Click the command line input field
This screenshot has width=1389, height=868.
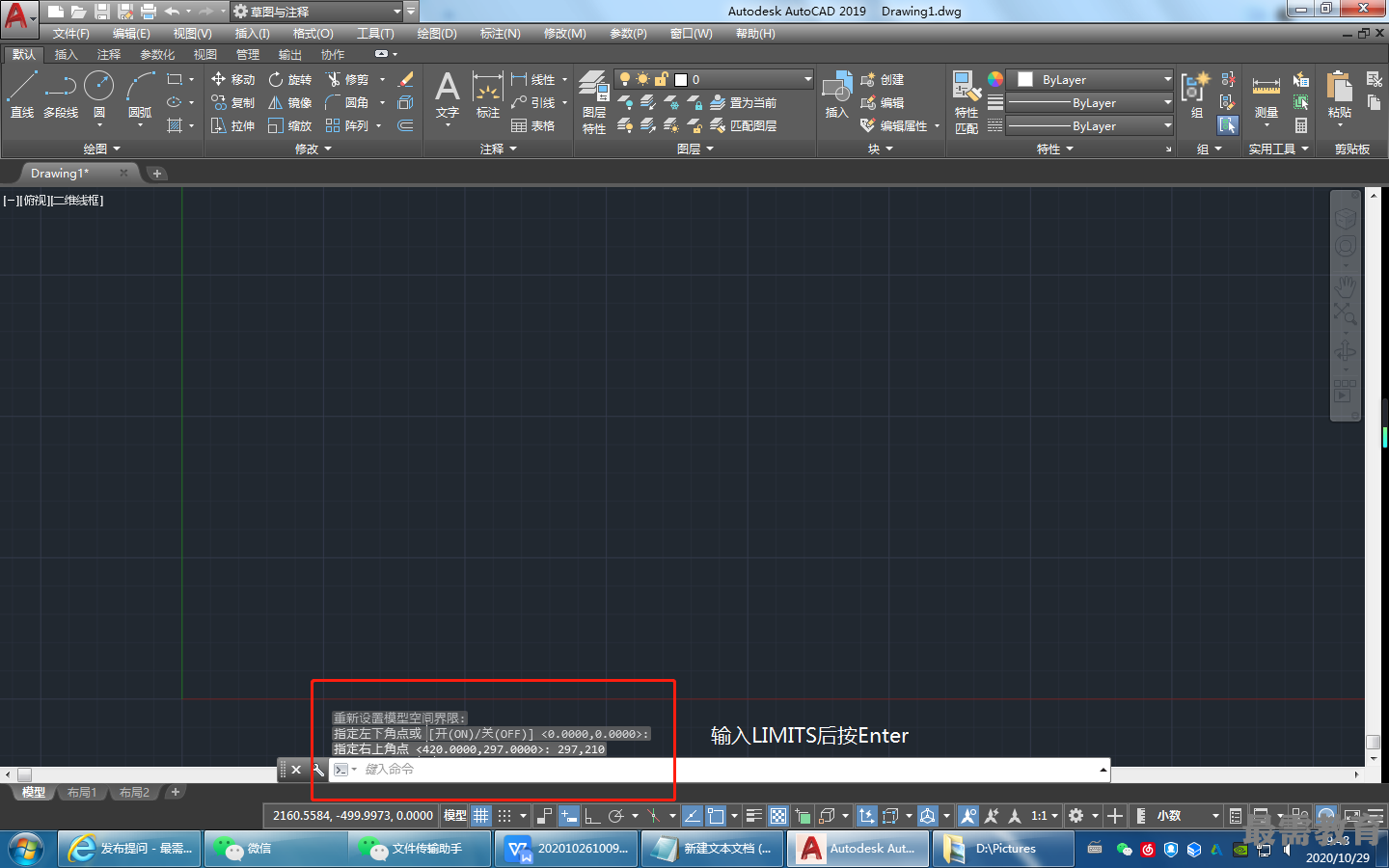point(720,770)
